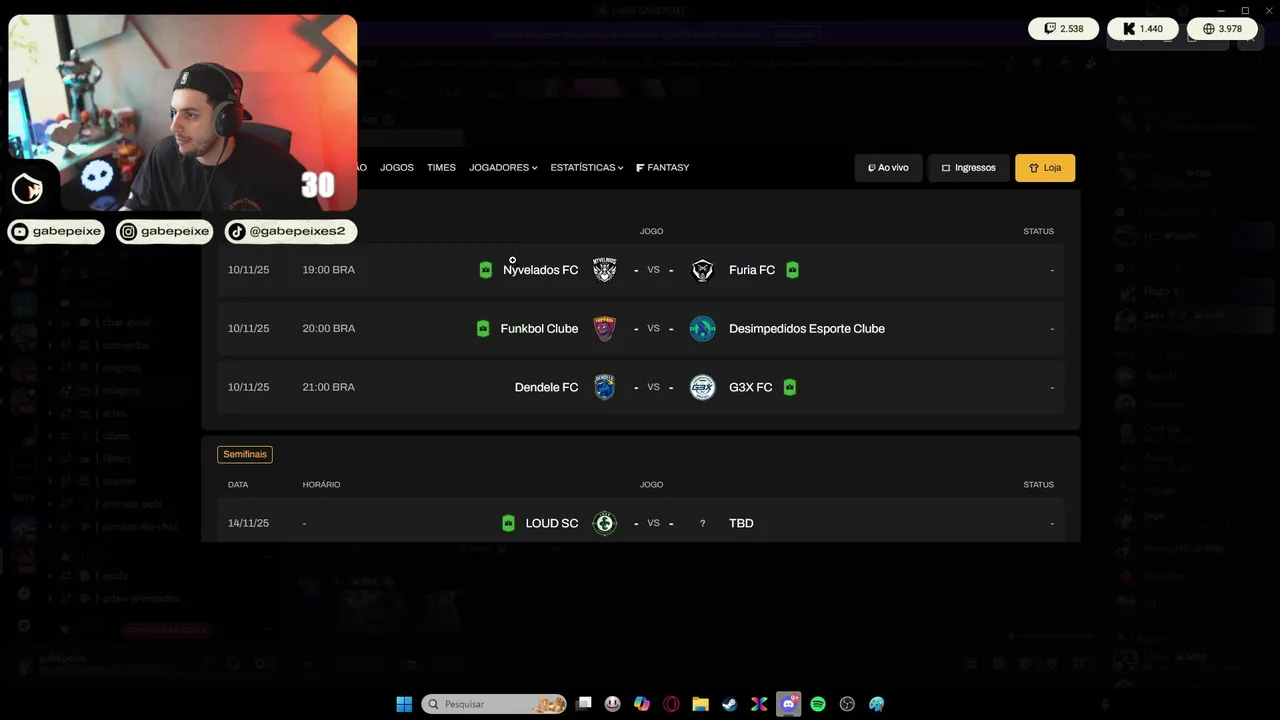Open the colorful X app in taskbar
Screen dimensions: 1280x720
pyautogui.click(x=759, y=704)
